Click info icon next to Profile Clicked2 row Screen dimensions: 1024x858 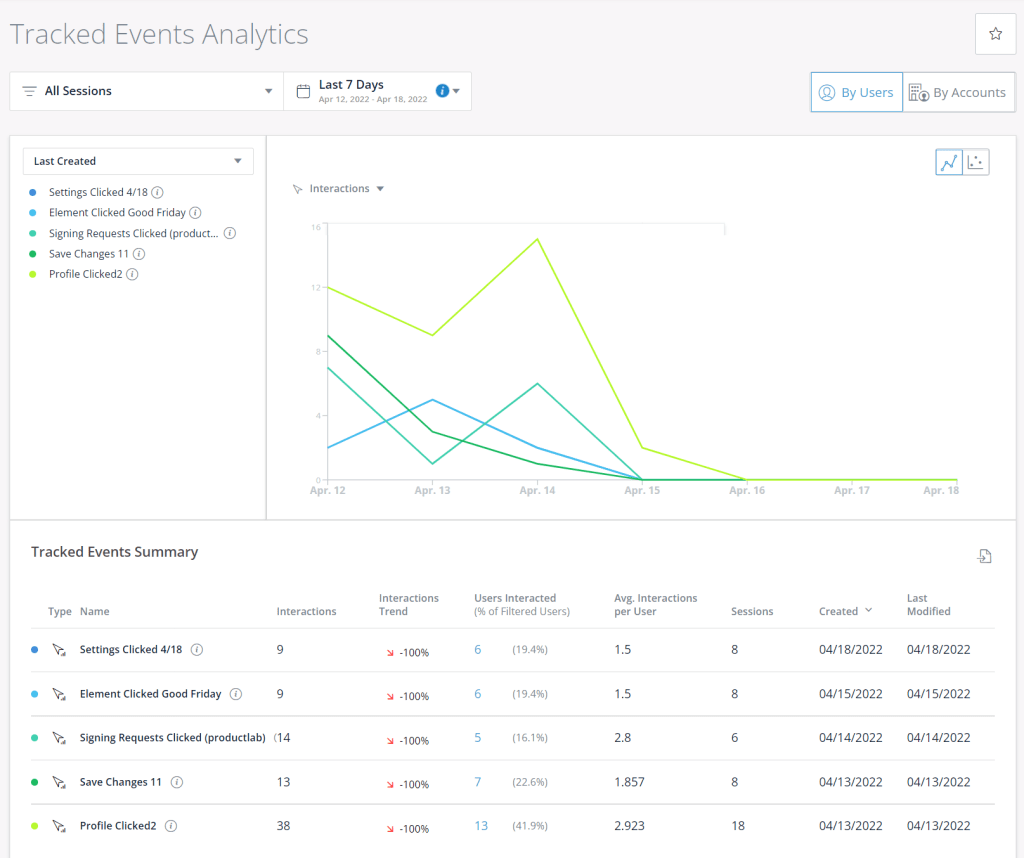click(171, 826)
